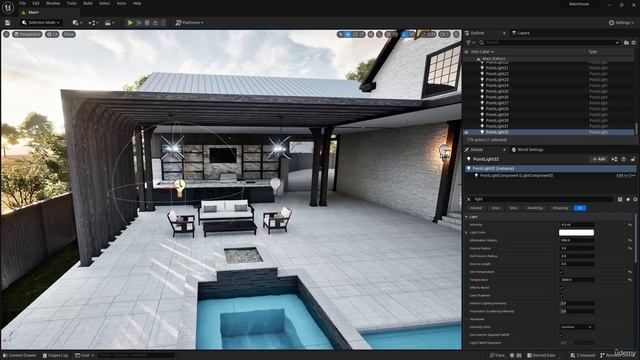Maximize the viewport with the corner icon

click(456, 34)
